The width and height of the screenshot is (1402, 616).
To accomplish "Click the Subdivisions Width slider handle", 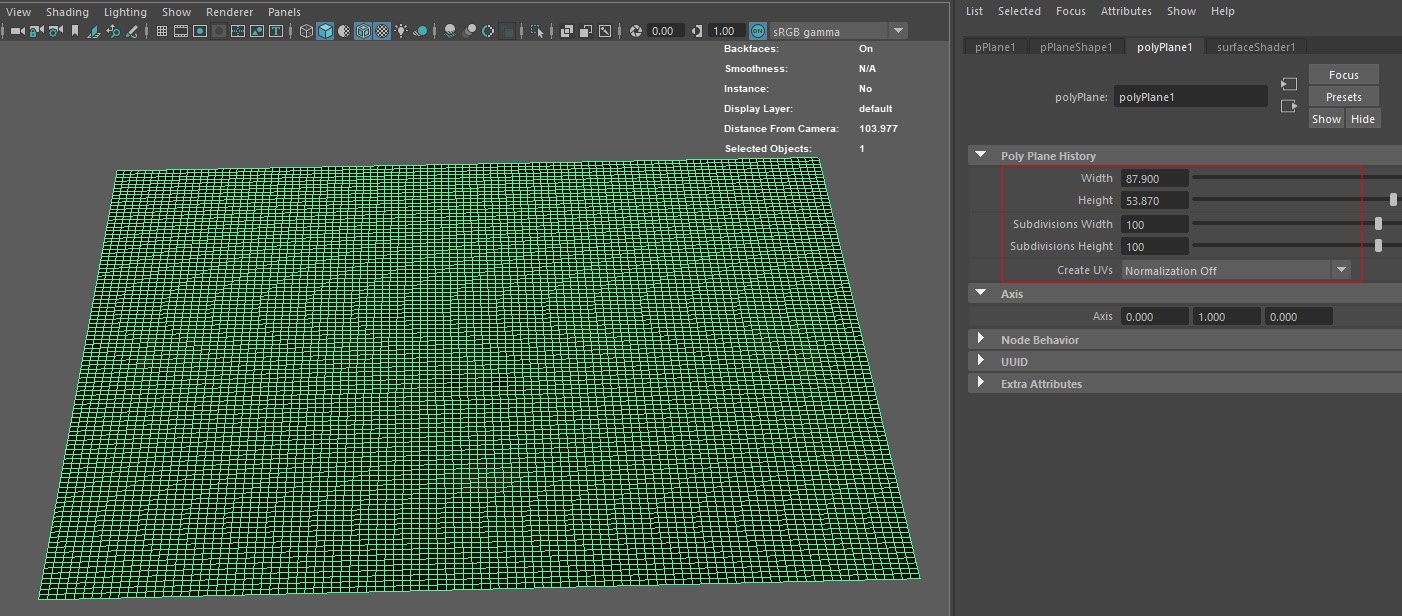I will (x=1379, y=224).
